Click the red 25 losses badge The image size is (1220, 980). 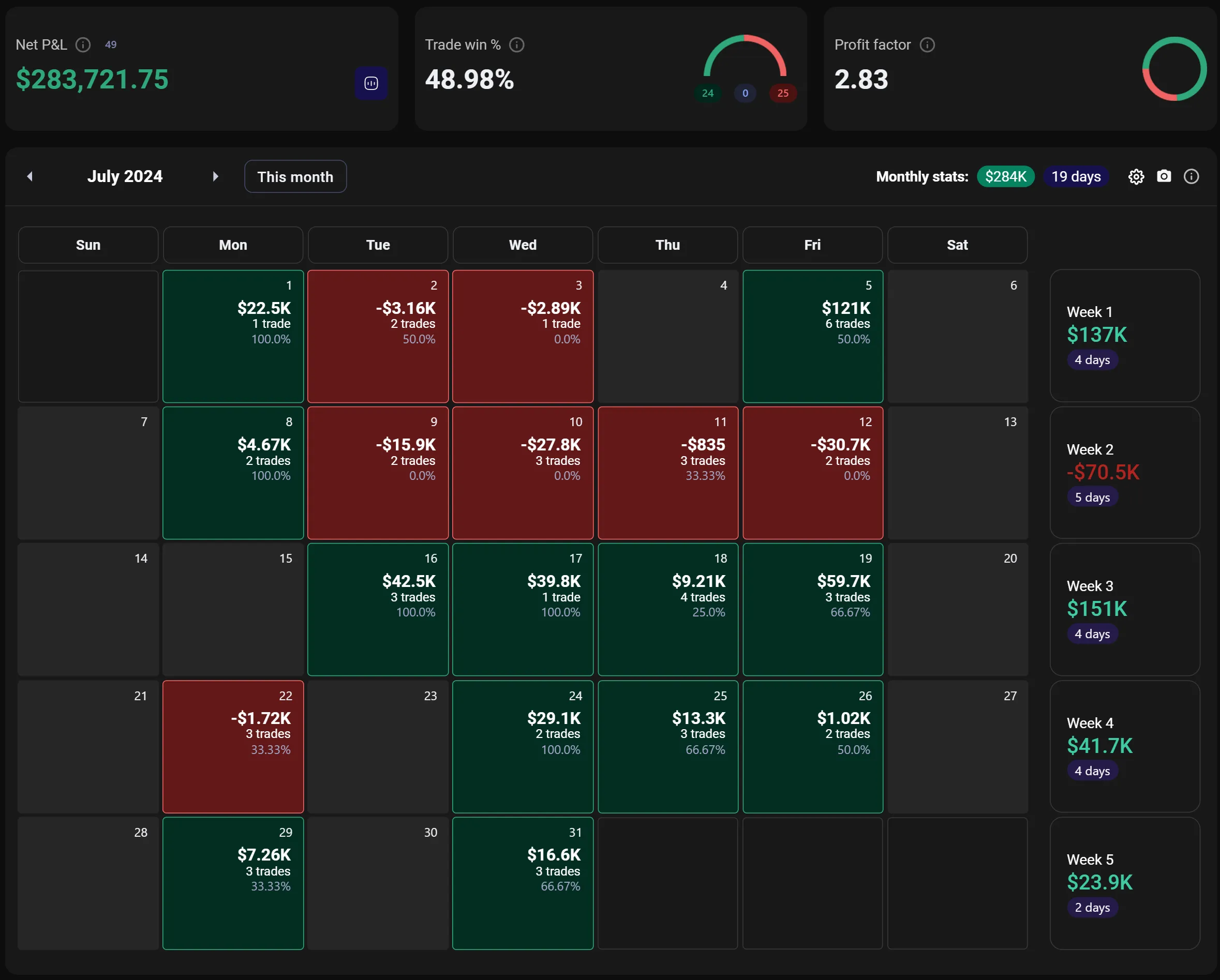click(x=783, y=93)
